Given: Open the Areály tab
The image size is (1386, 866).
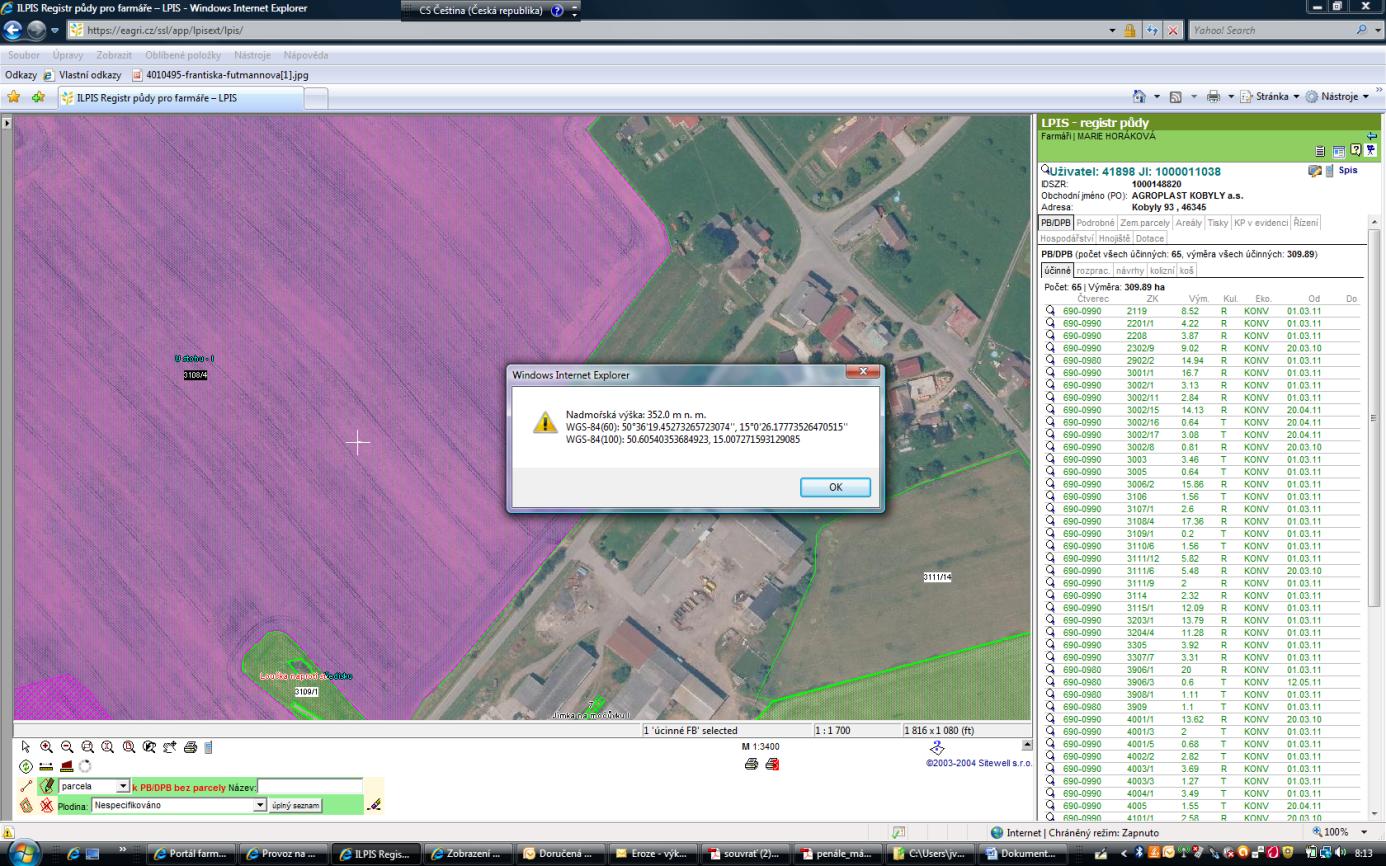Looking at the screenshot, I should pyautogui.click(x=1189, y=223).
